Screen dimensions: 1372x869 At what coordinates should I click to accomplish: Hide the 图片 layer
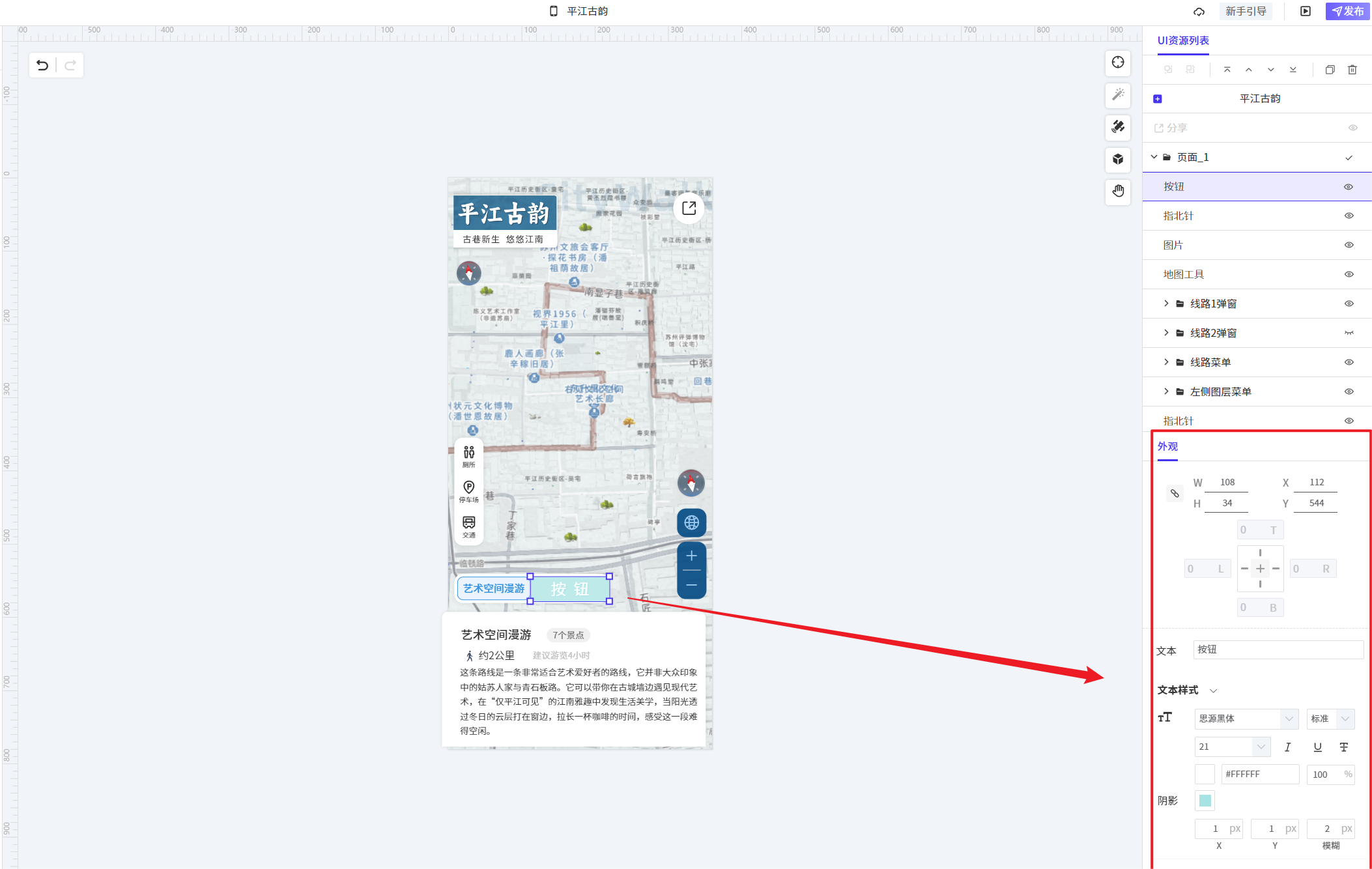pyautogui.click(x=1349, y=245)
